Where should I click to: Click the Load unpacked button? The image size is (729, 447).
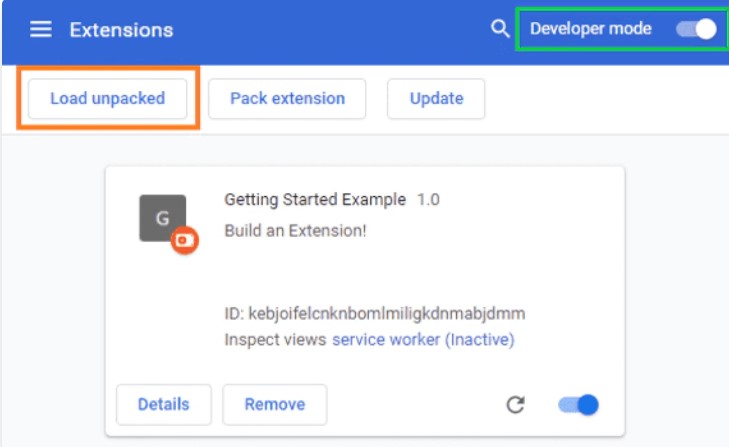coord(107,99)
